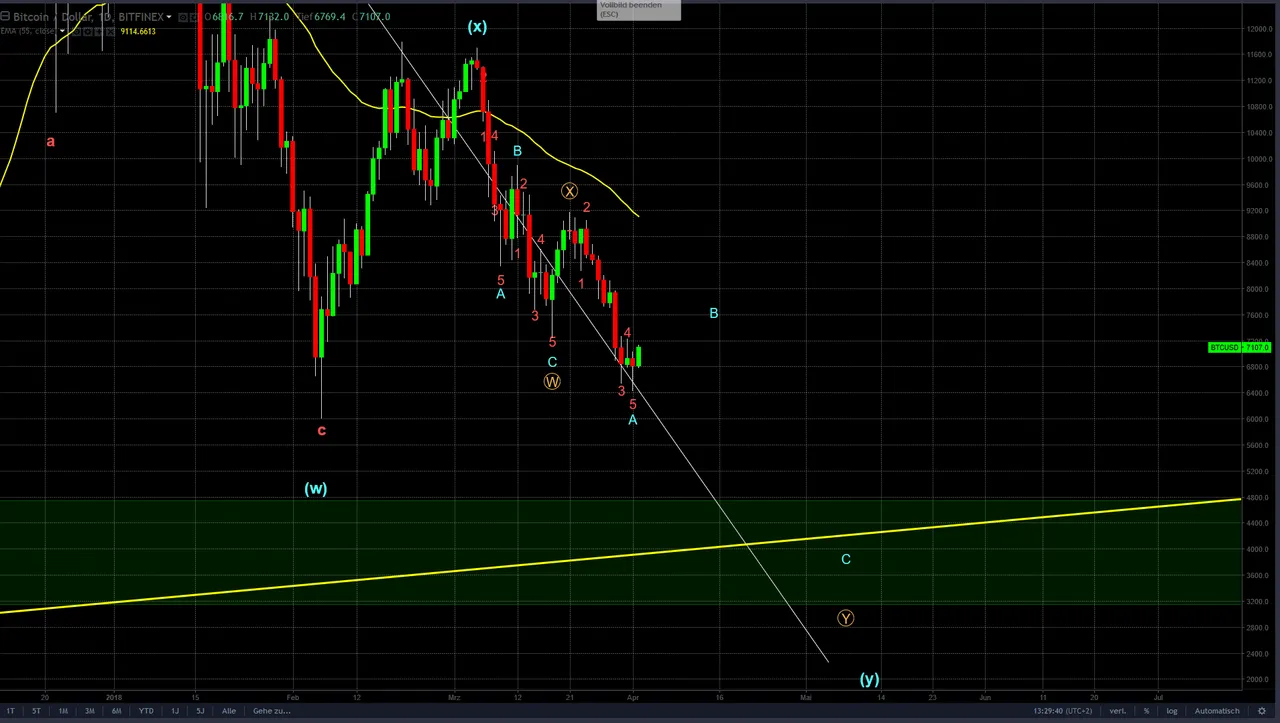The height and width of the screenshot is (723, 1280).
Task: Hide EMA indicator using eye icon
Action: pyautogui.click(x=76, y=31)
